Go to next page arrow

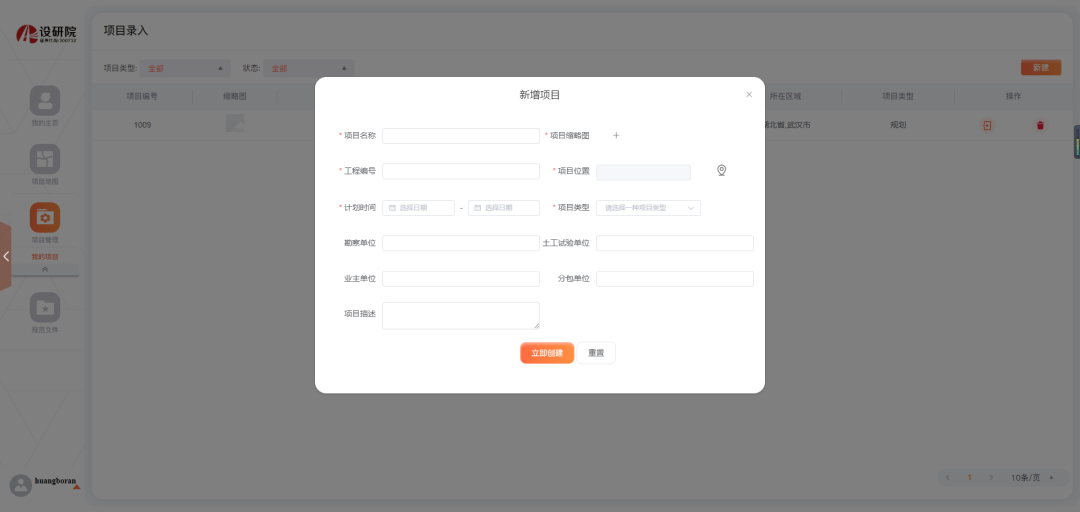(991, 478)
